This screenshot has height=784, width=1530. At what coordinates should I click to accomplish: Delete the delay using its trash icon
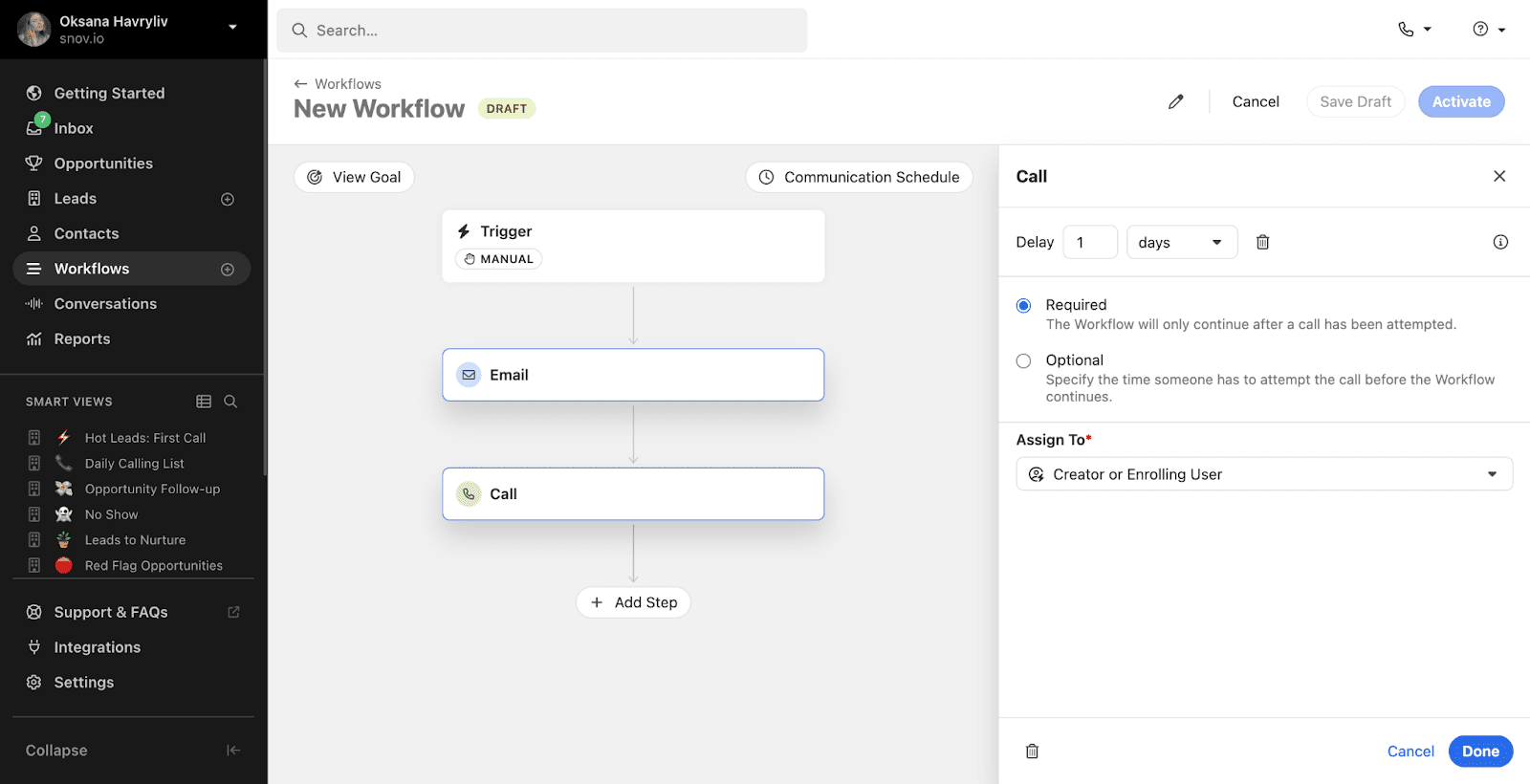point(1262,242)
